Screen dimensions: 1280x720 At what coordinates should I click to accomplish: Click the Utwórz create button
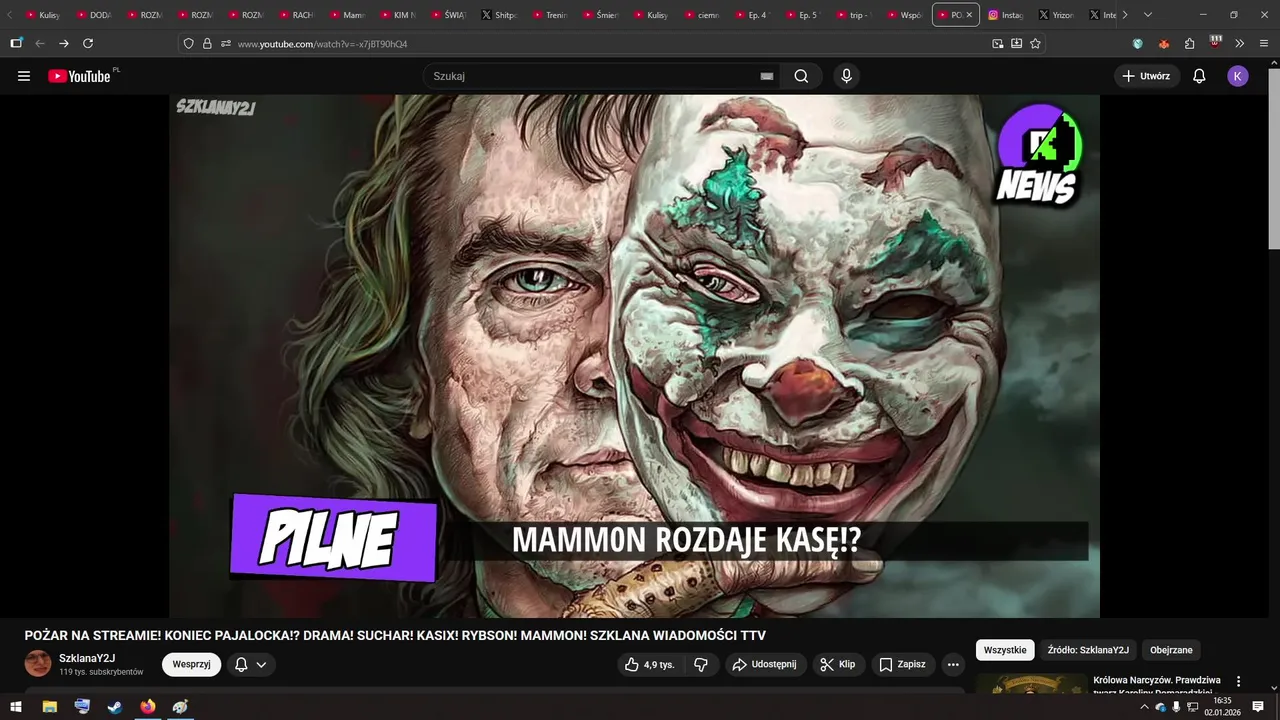(1146, 76)
